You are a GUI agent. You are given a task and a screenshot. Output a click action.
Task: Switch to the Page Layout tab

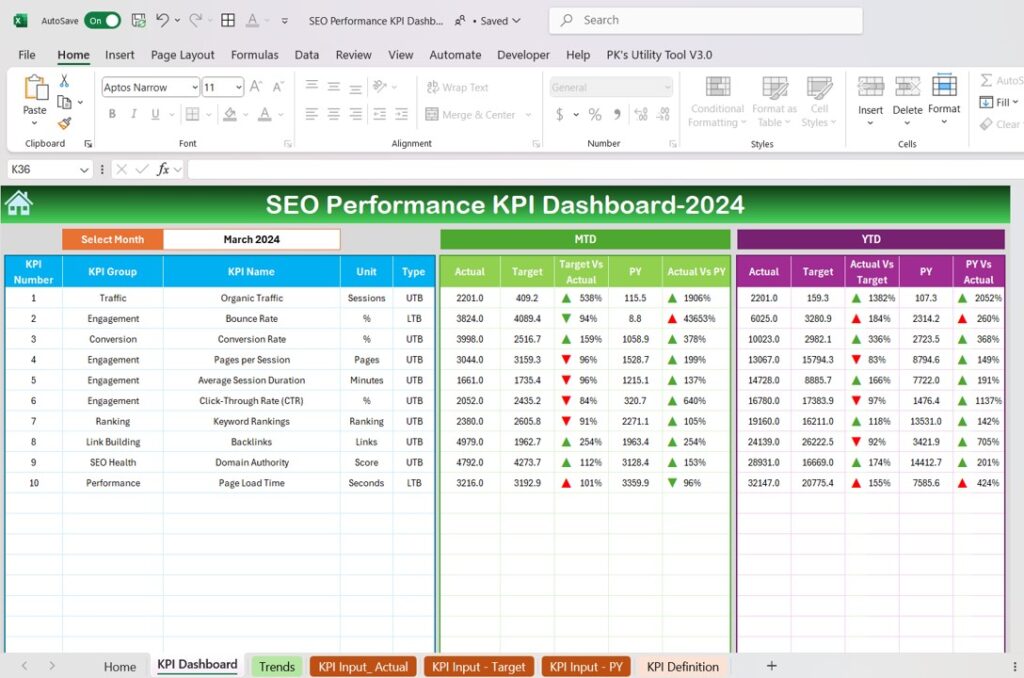[182, 55]
